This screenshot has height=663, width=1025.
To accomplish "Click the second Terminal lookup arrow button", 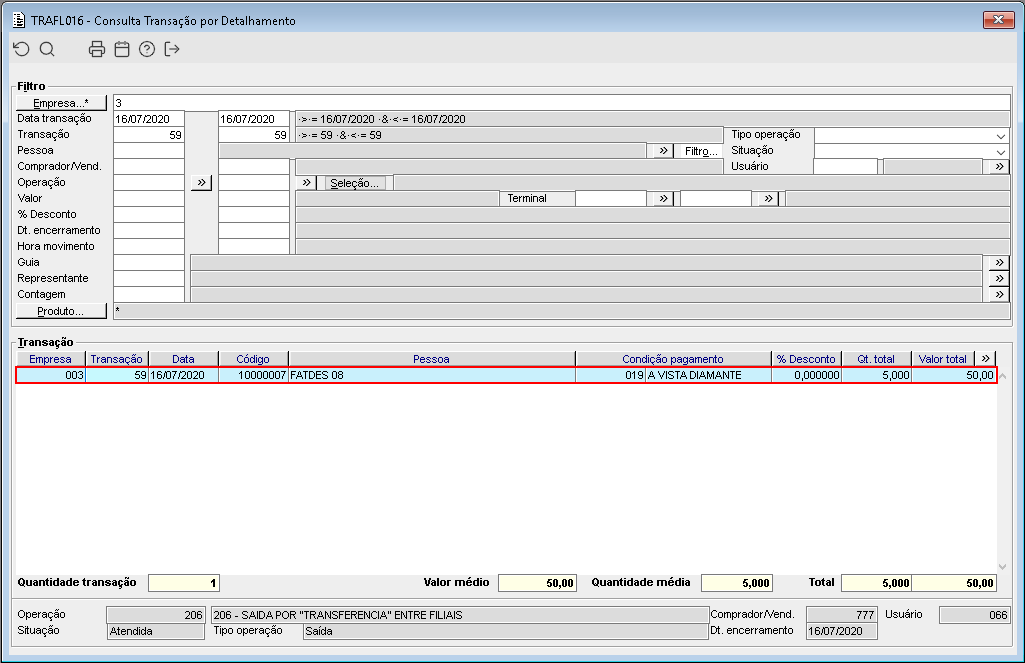I will tap(769, 199).
